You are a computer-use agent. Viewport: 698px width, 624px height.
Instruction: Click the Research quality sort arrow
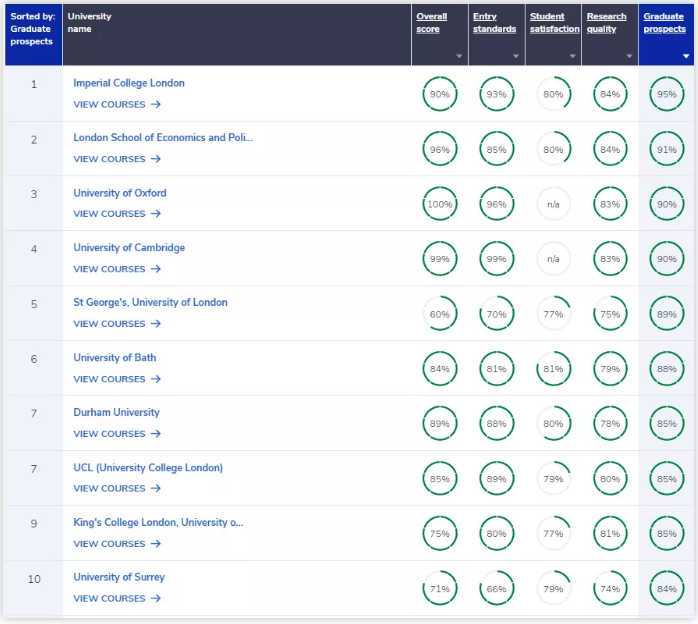(x=629, y=56)
